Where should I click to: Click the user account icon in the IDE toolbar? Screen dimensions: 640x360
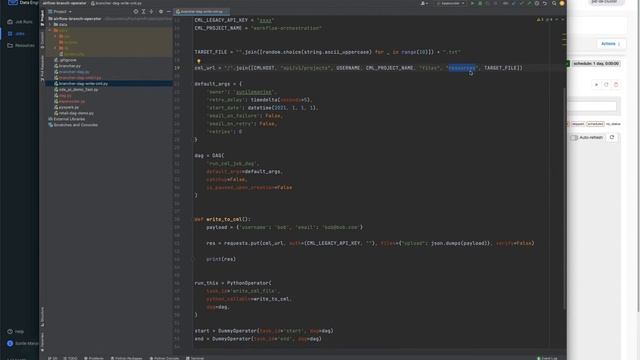click(424, 3)
